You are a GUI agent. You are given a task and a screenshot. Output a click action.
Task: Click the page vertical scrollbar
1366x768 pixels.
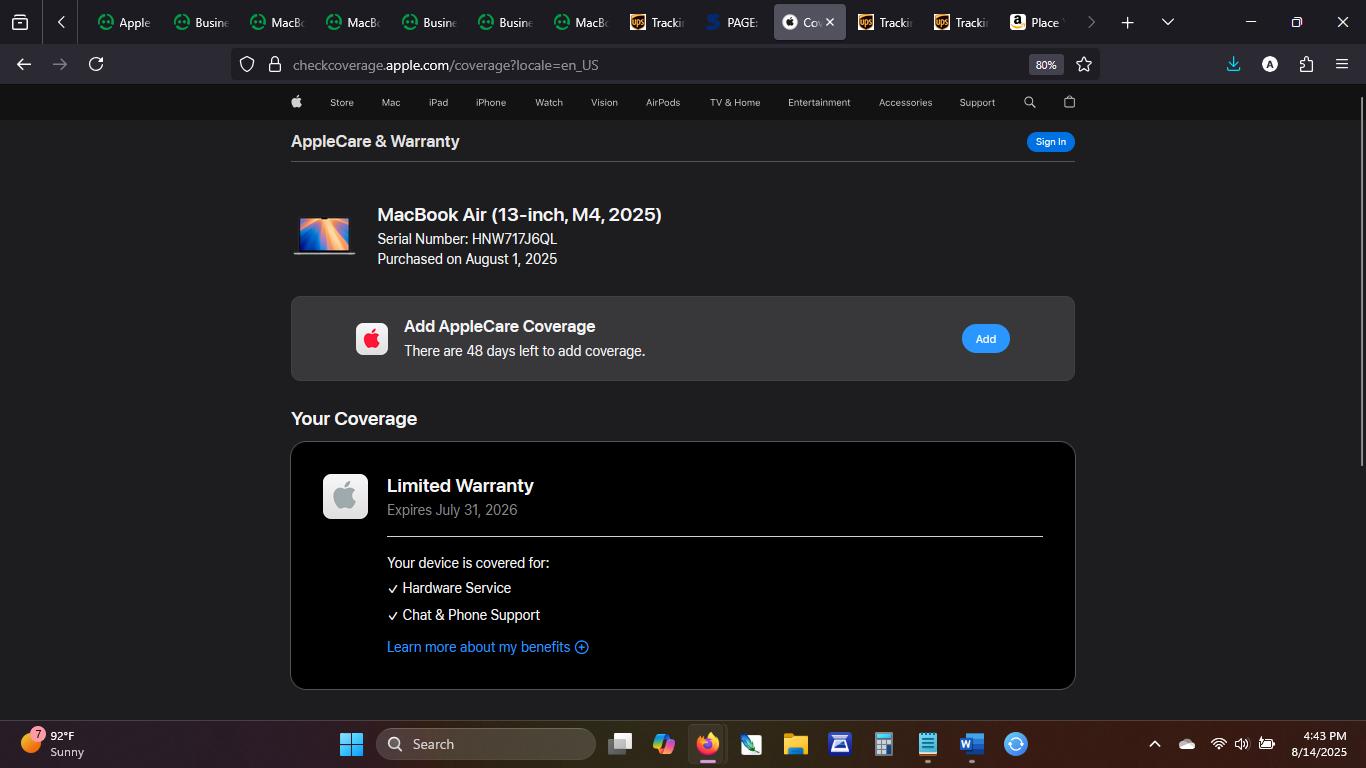click(x=1361, y=280)
